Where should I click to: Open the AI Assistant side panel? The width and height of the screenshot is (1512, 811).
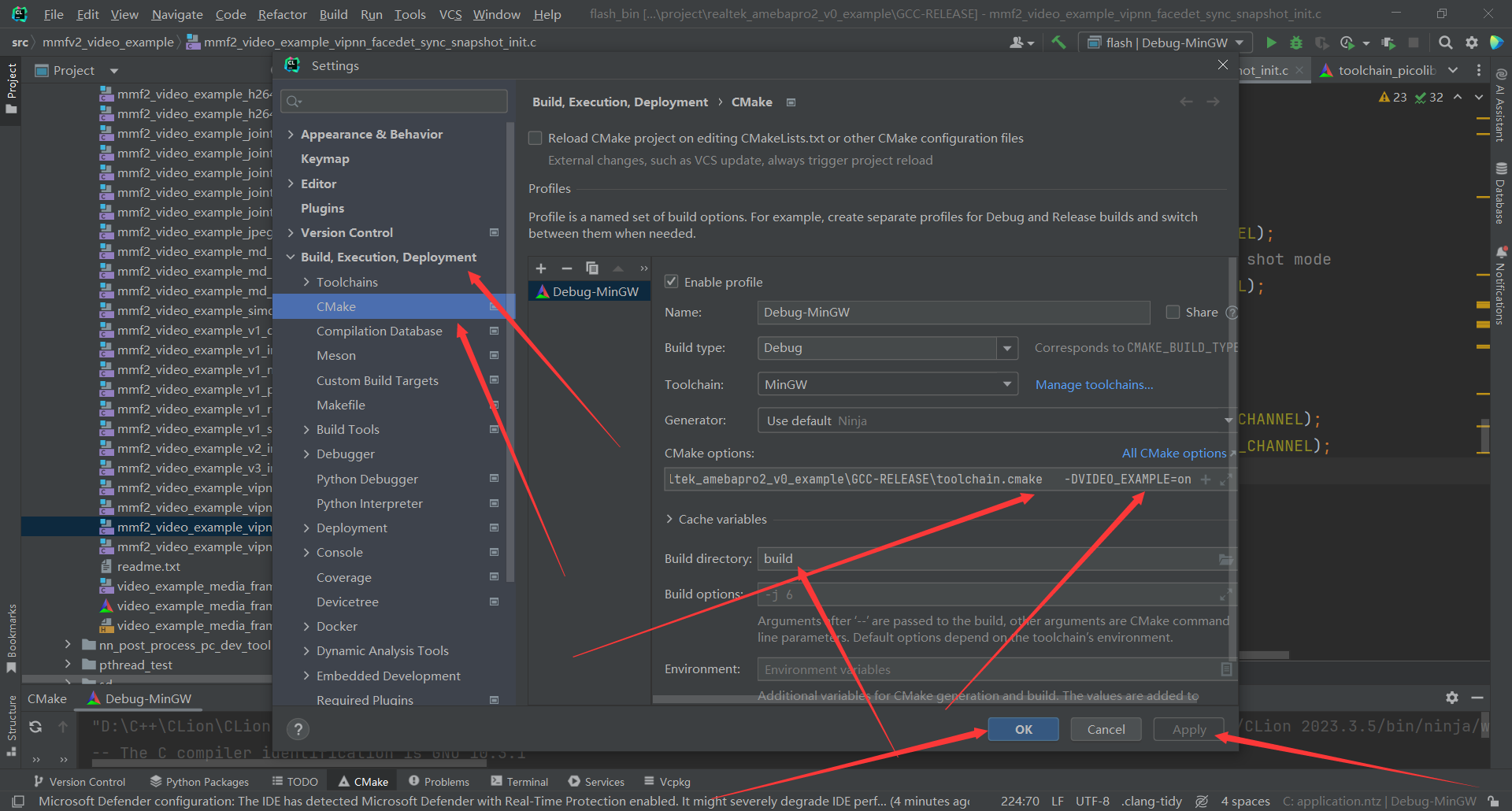(x=1501, y=107)
